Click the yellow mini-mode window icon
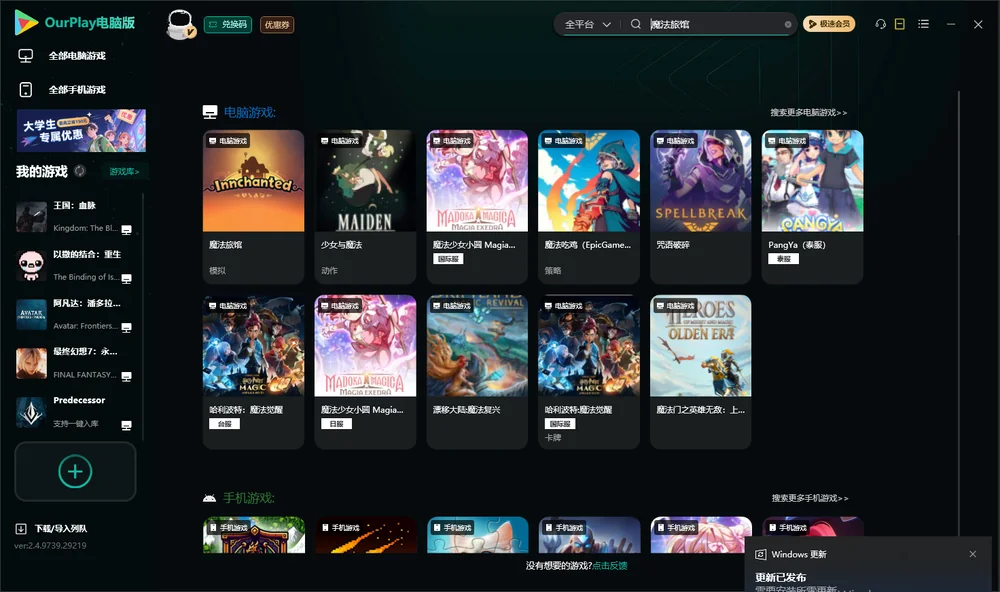The height and width of the screenshot is (592, 1000). pos(900,24)
